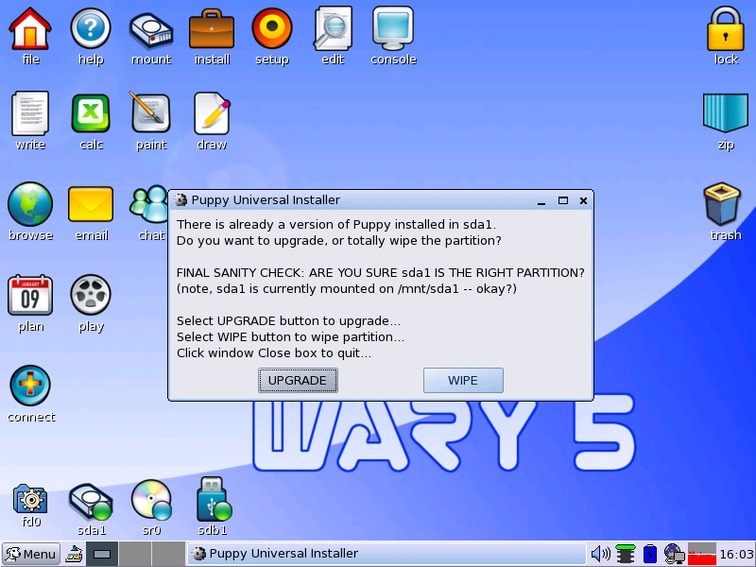Click the green memory chip tray icon
The image size is (756, 567).
625,554
